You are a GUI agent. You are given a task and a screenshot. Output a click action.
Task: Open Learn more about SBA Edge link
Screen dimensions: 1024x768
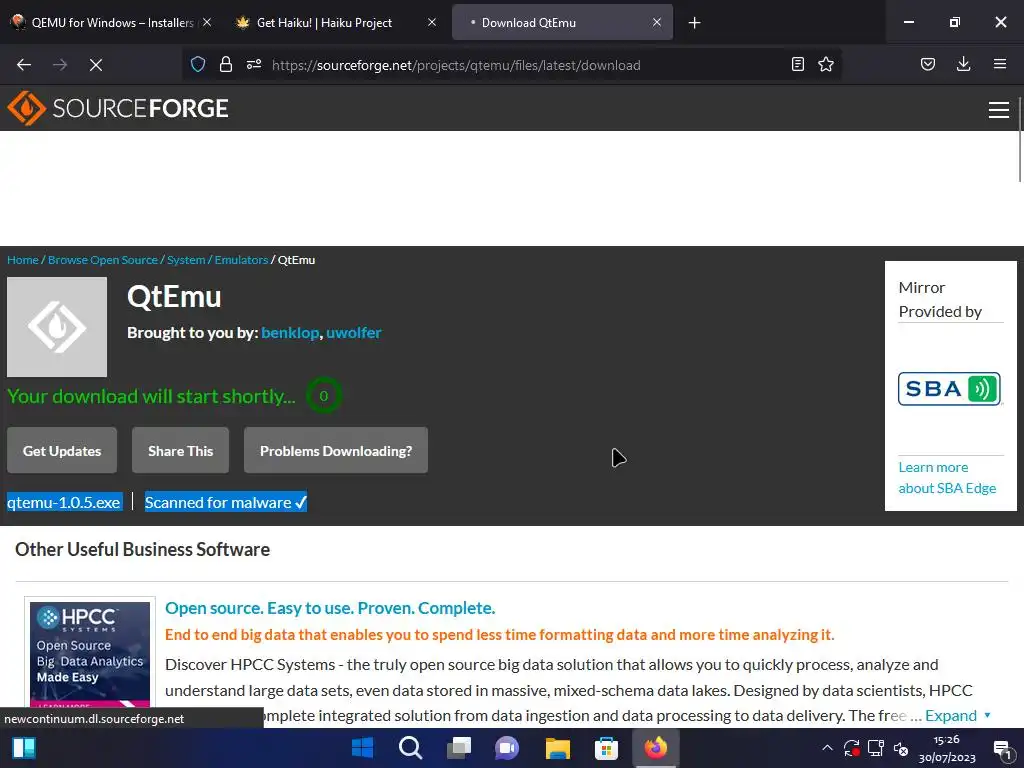pyautogui.click(x=947, y=477)
